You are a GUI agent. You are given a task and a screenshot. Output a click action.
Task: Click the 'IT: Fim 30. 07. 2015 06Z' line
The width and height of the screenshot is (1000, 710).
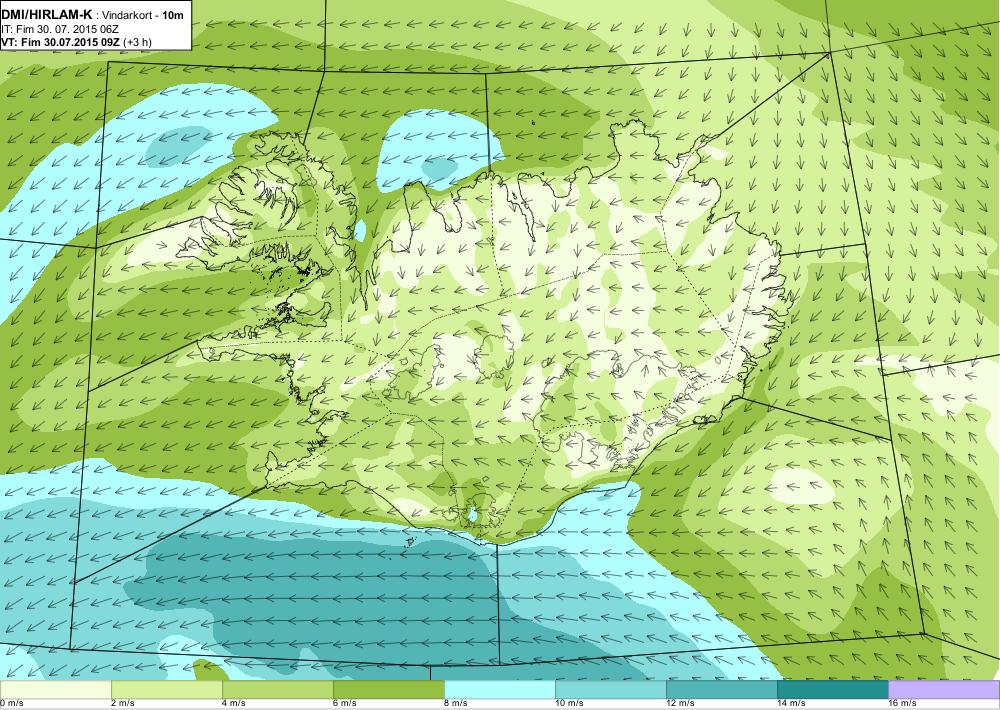60,29
